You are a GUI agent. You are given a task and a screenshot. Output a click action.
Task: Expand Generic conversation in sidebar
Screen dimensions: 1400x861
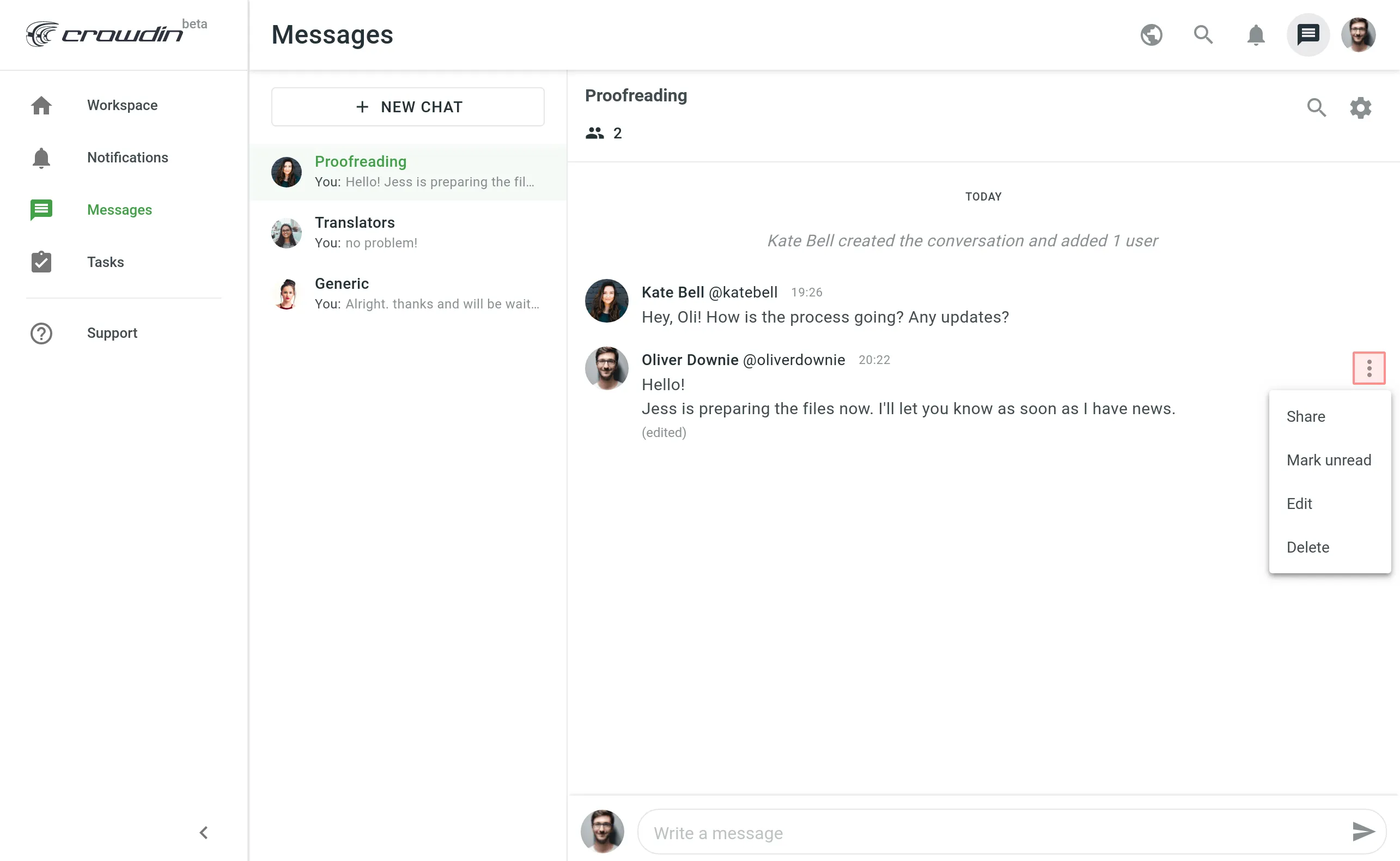[x=407, y=292]
